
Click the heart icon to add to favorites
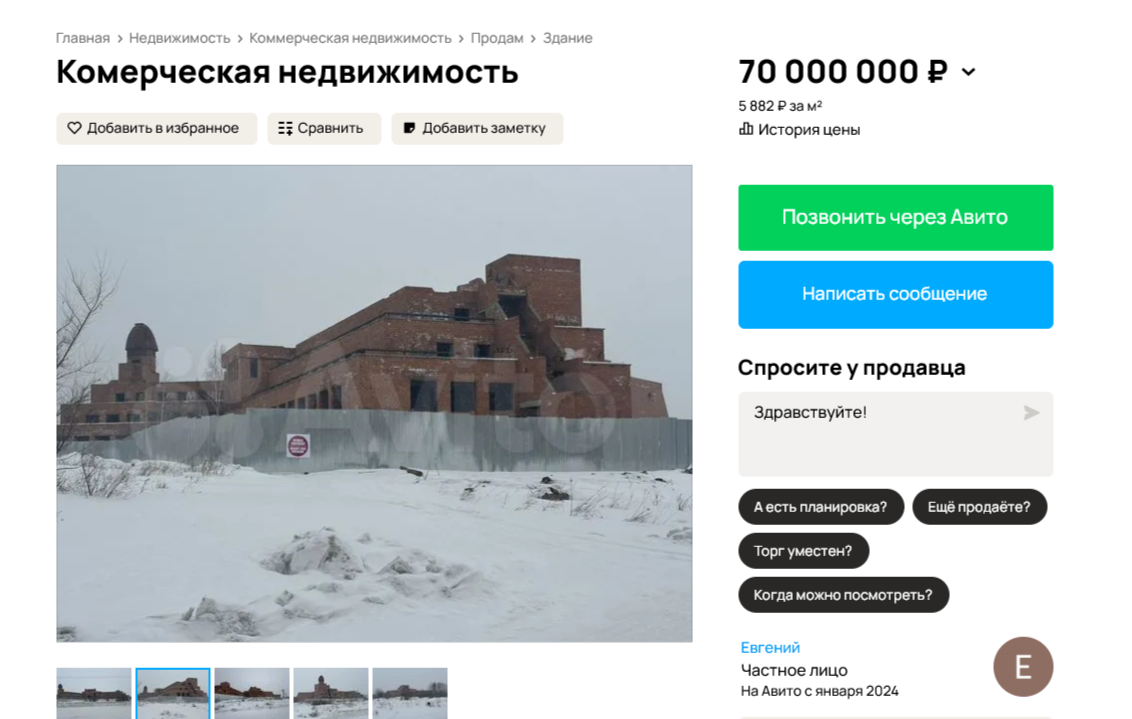(x=74, y=128)
